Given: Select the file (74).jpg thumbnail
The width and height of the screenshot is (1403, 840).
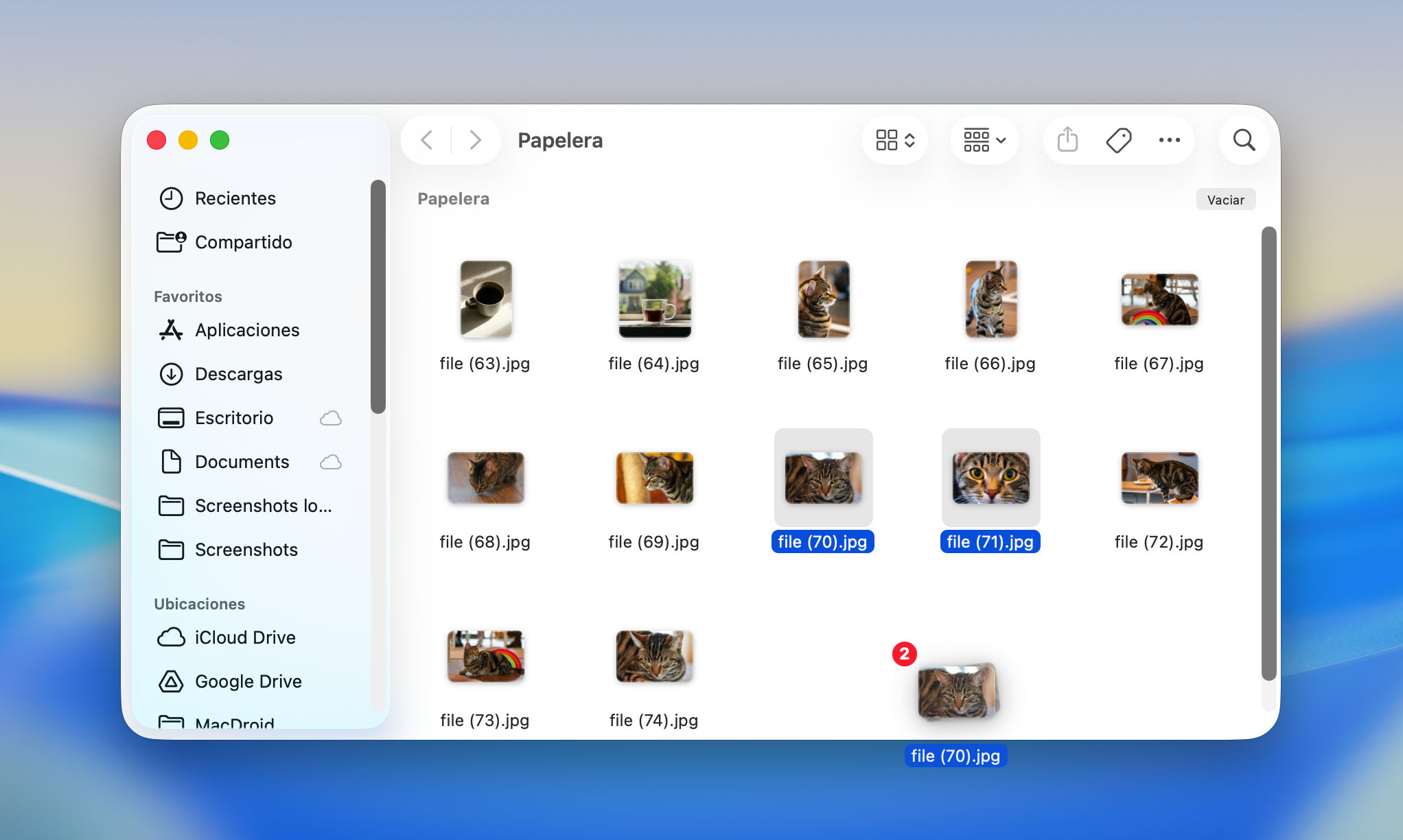Looking at the screenshot, I should [x=655, y=656].
